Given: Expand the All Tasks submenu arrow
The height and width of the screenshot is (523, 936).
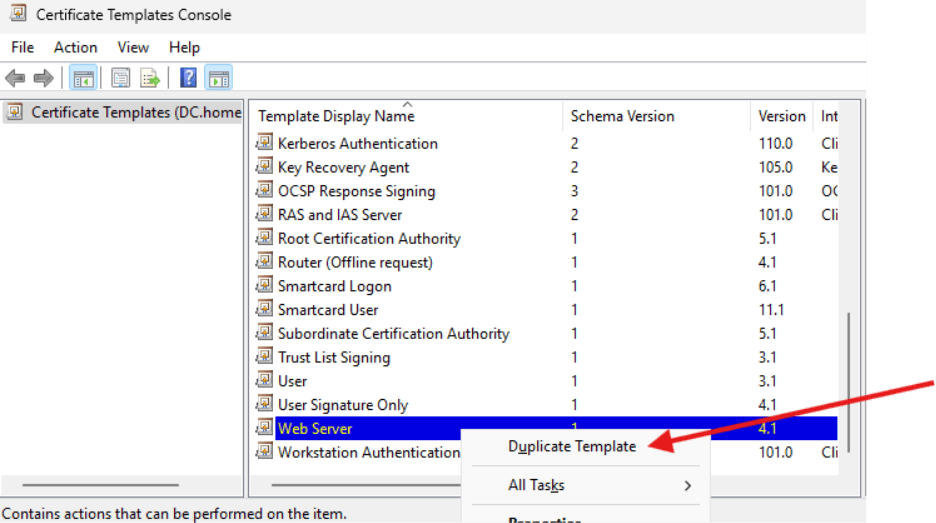Looking at the screenshot, I should coord(687,486).
